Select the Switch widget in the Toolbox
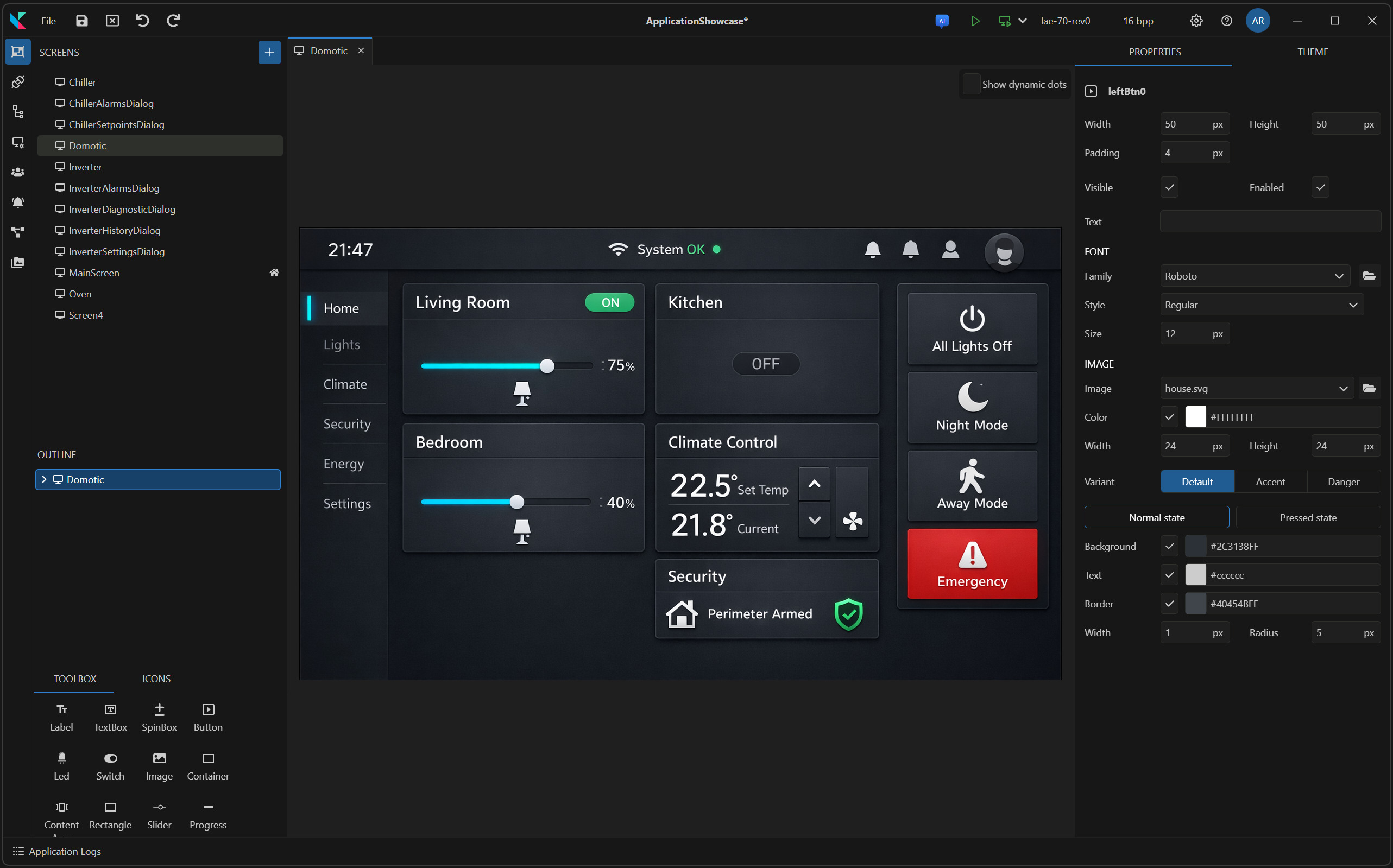 click(x=110, y=765)
